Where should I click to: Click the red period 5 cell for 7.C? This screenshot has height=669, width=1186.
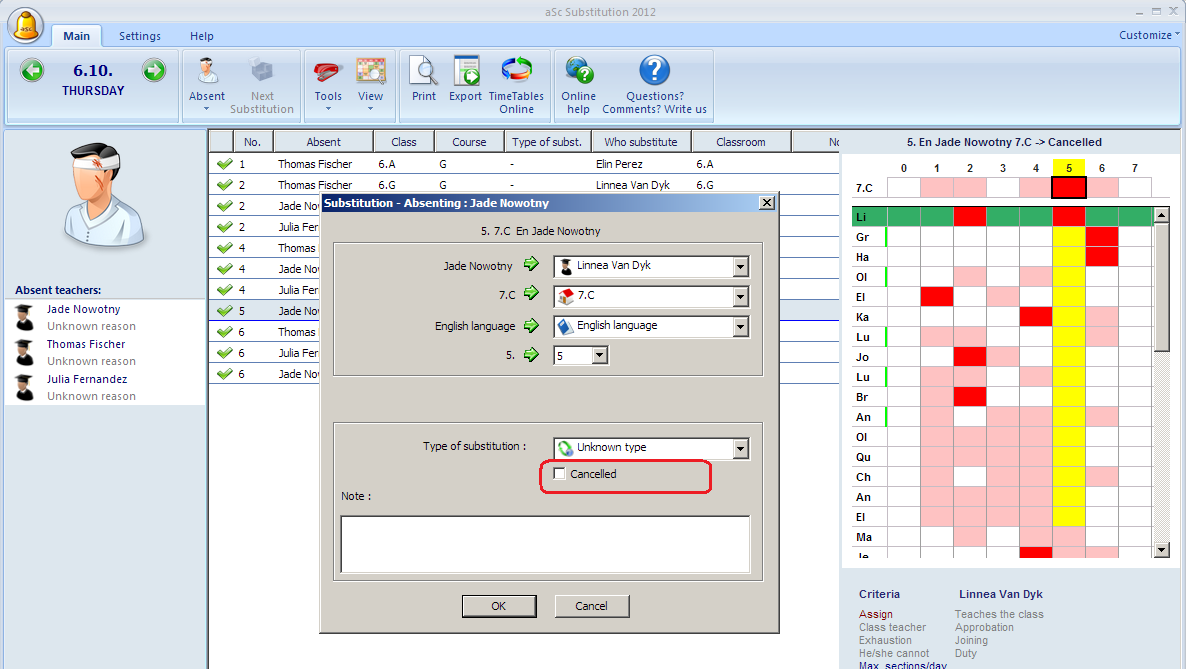[1069, 188]
